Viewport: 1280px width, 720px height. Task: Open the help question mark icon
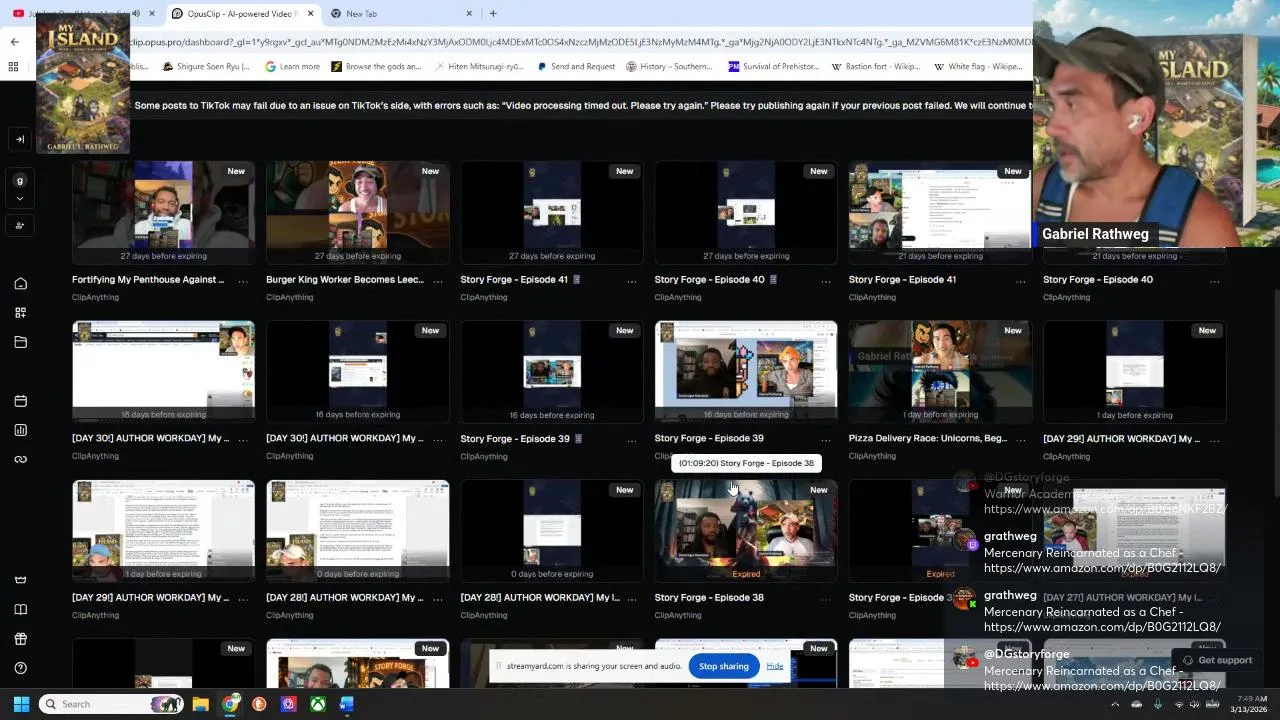point(20,668)
